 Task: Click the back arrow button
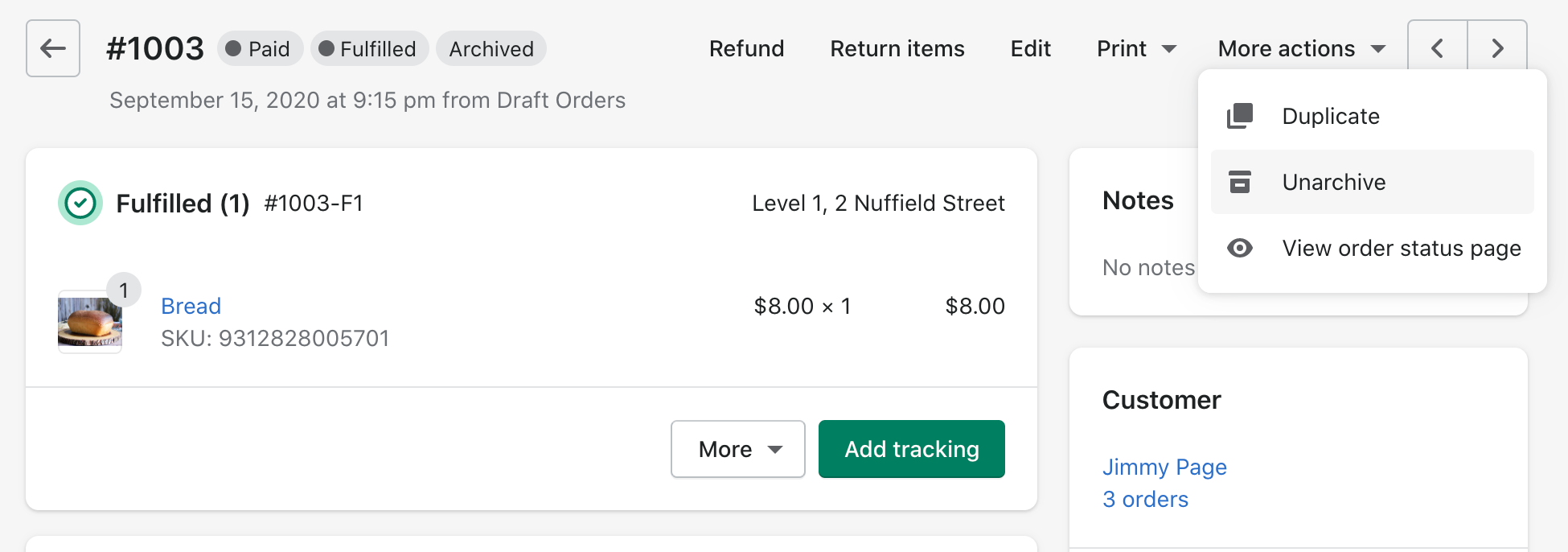click(x=53, y=48)
